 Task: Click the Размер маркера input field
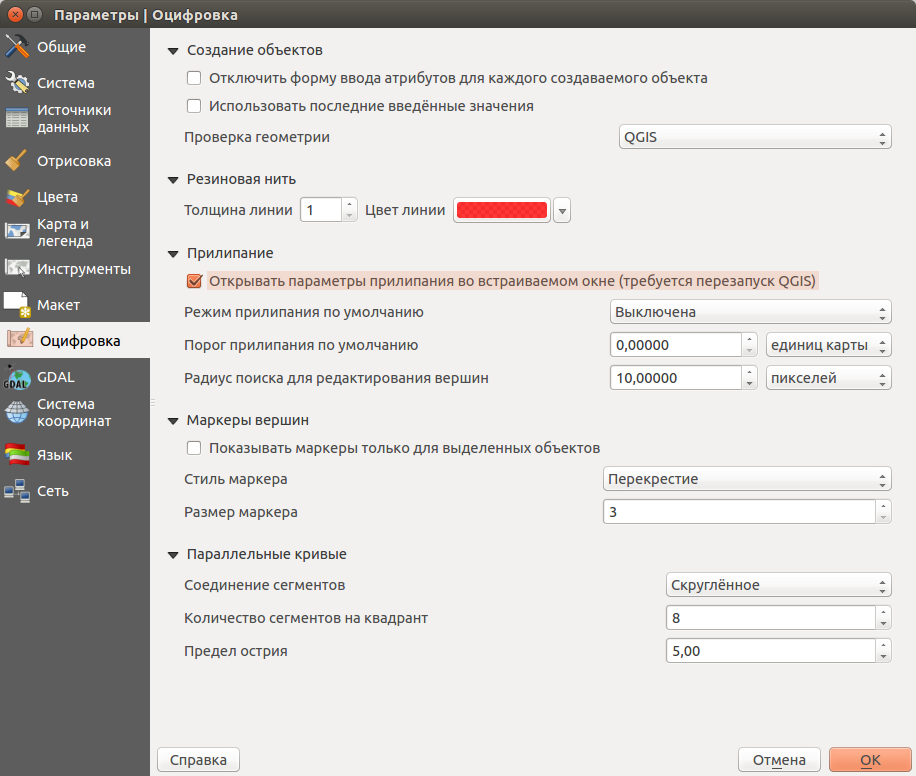coord(738,512)
